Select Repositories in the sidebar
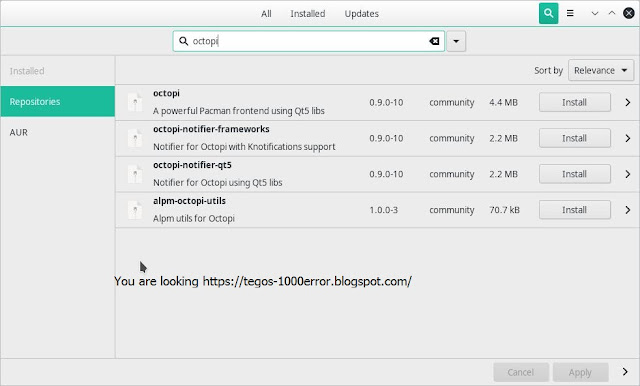The height and width of the screenshot is (386, 640). pos(58,101)
